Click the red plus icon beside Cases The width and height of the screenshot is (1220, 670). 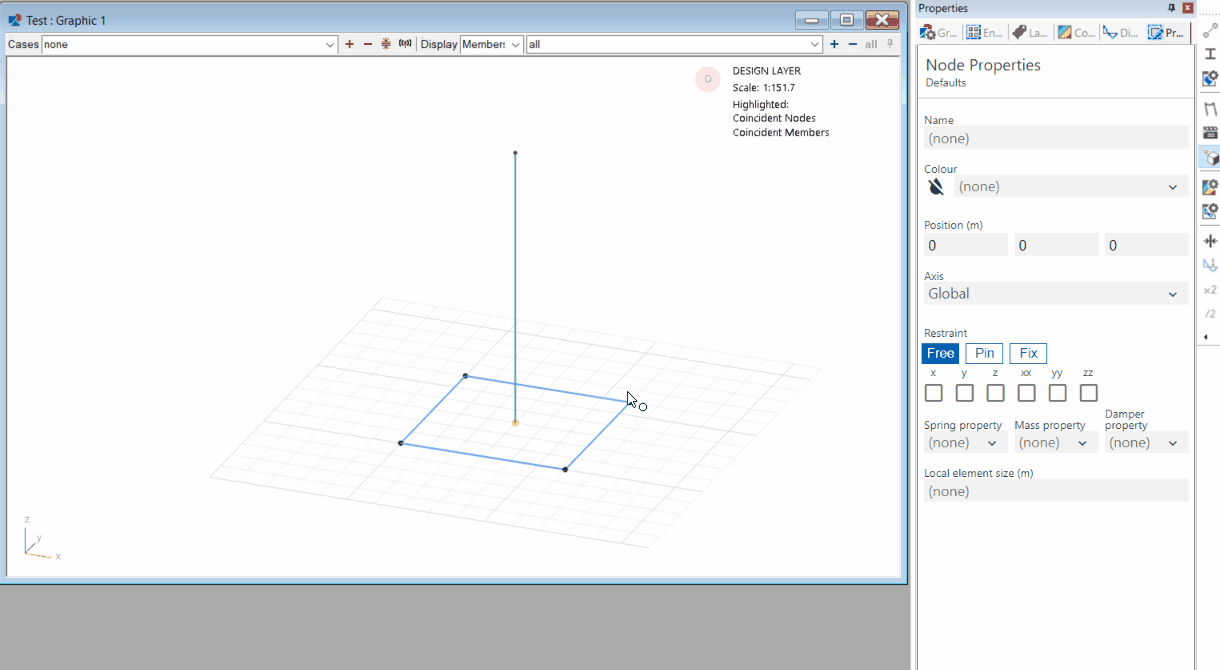coord(349,44)
